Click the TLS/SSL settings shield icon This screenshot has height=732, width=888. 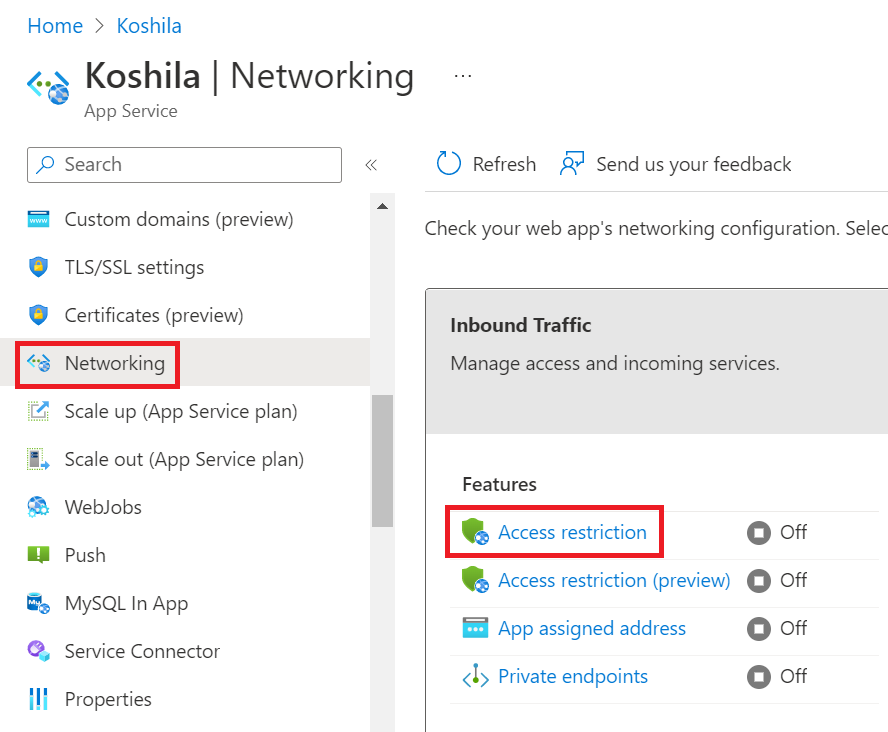39,267
